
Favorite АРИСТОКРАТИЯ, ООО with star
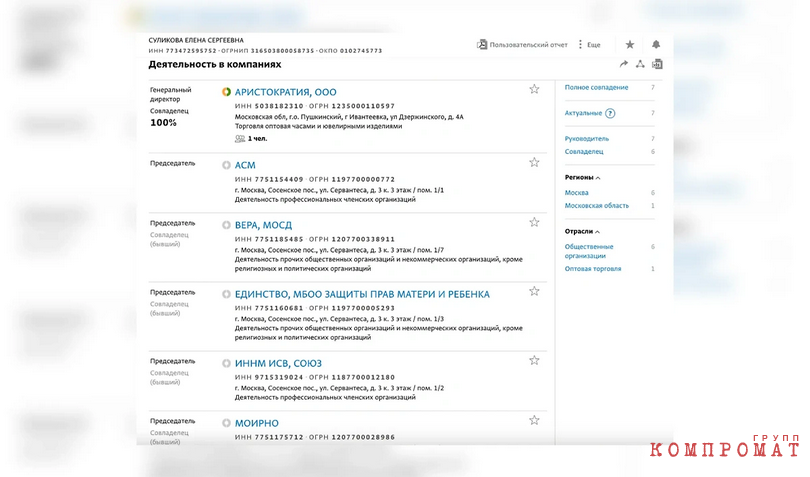click(534, 89)
